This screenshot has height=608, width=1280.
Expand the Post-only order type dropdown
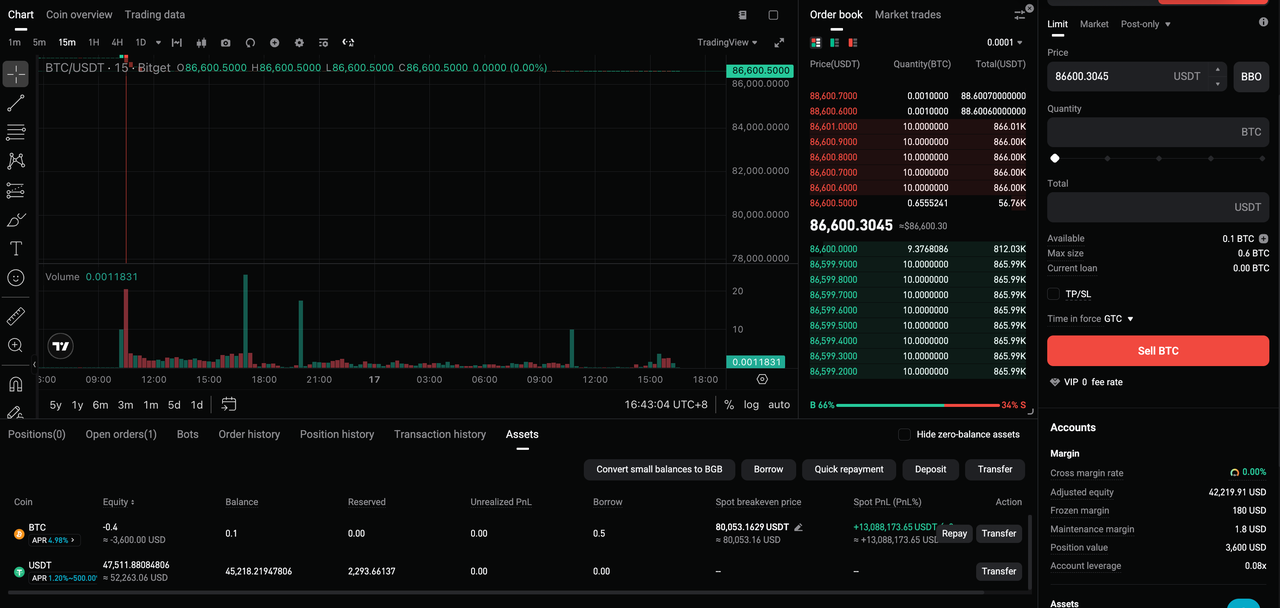(x=1146, y=24)
